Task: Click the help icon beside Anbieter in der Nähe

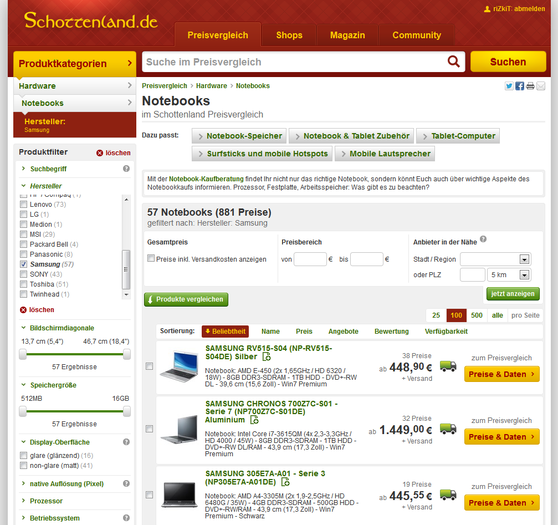Action: 483,239
